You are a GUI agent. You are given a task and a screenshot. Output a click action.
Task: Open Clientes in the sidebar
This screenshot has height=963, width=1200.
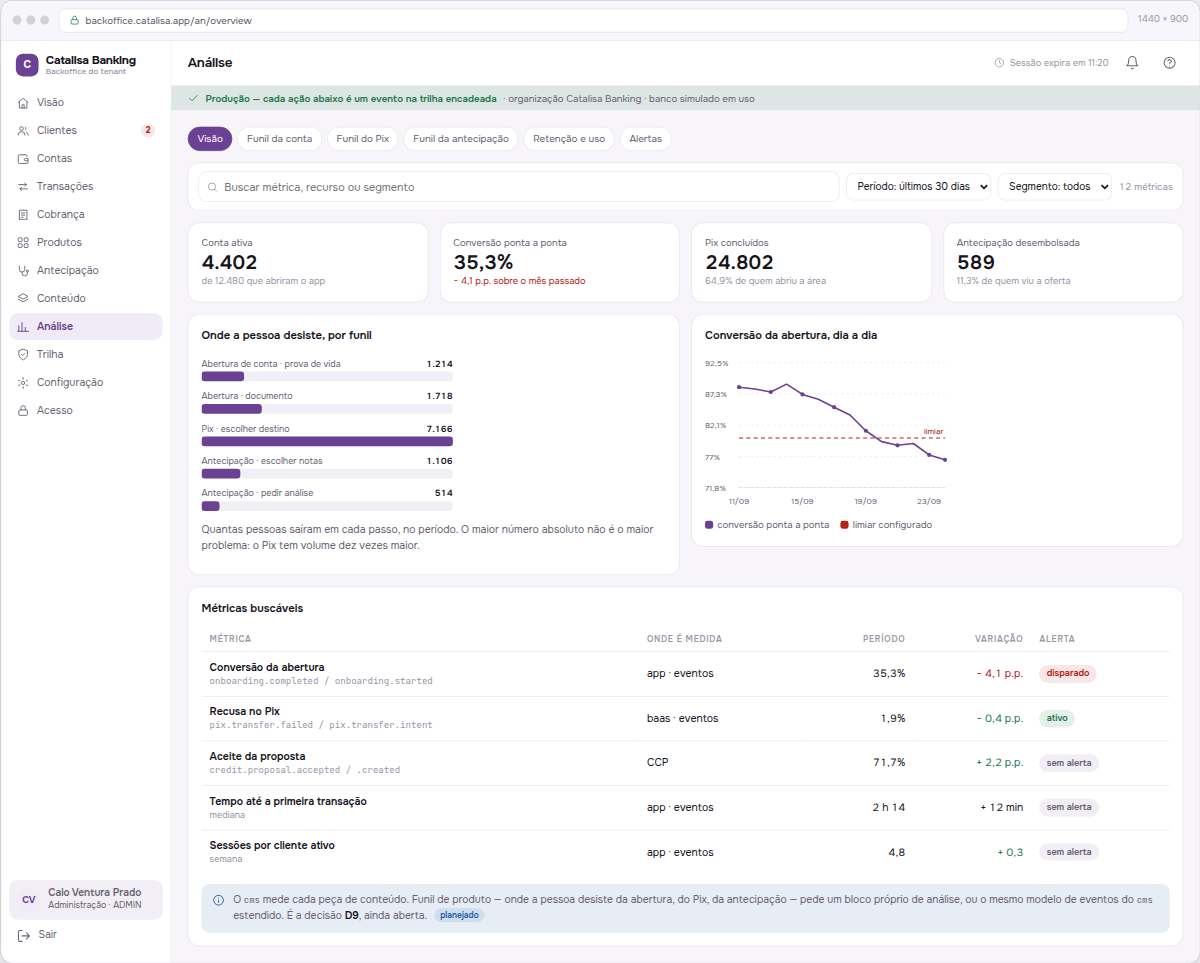pos(86,130)
